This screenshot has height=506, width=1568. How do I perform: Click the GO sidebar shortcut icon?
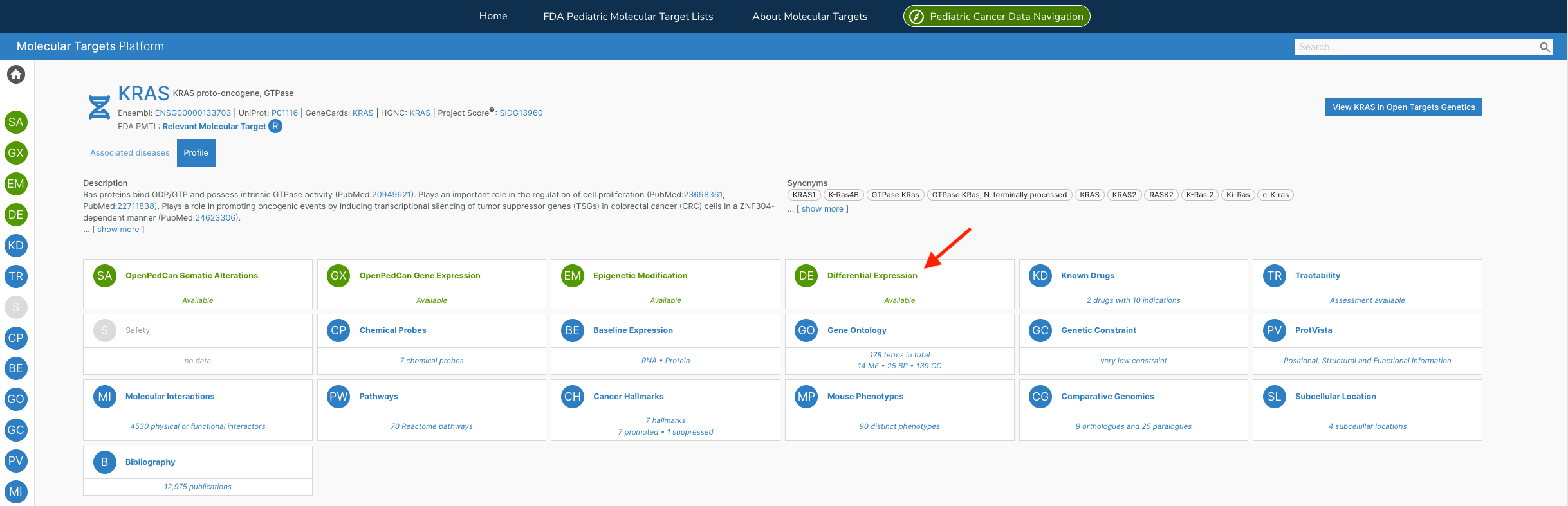tap(16, 399)
